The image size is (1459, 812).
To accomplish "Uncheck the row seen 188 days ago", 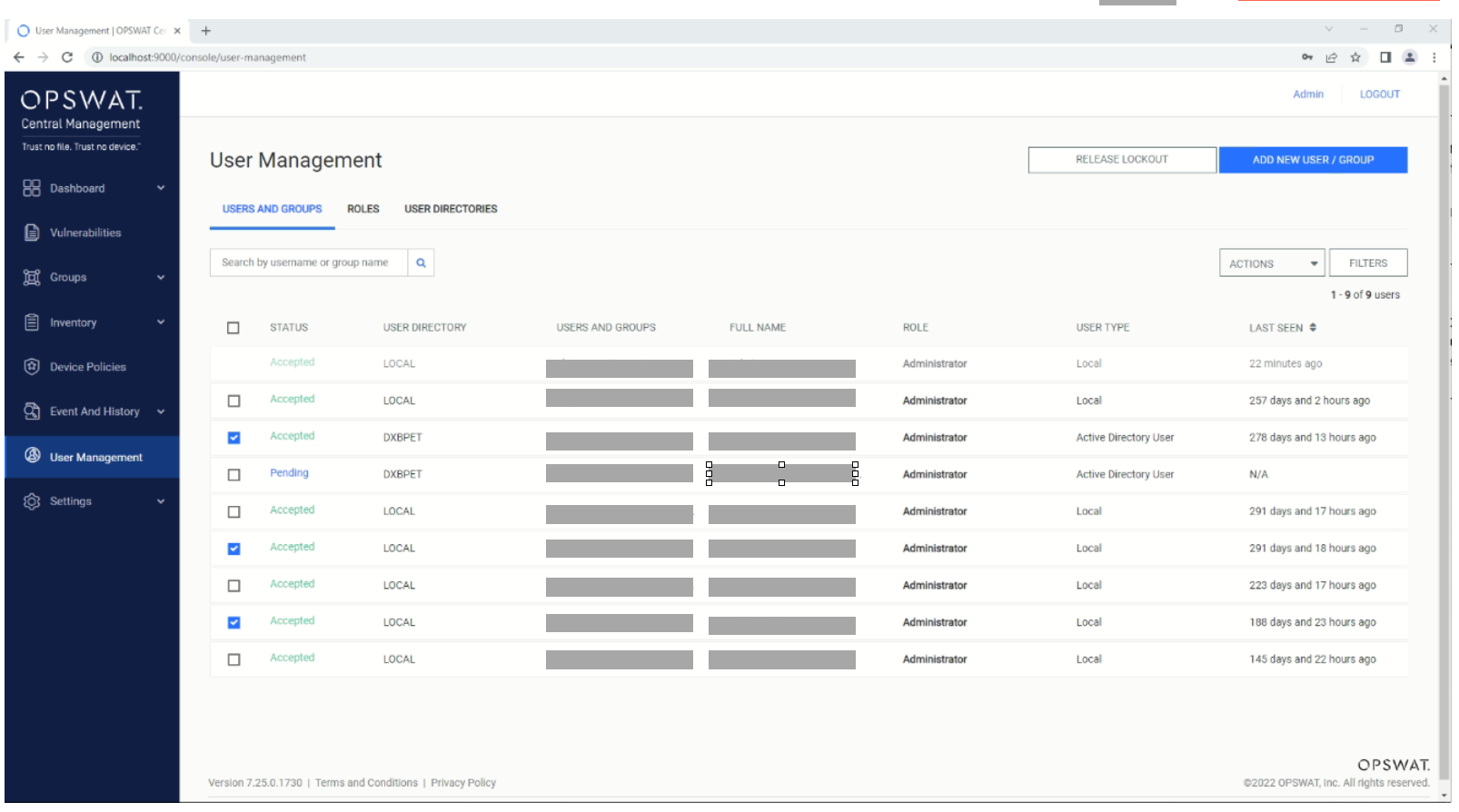I will 233,623.
